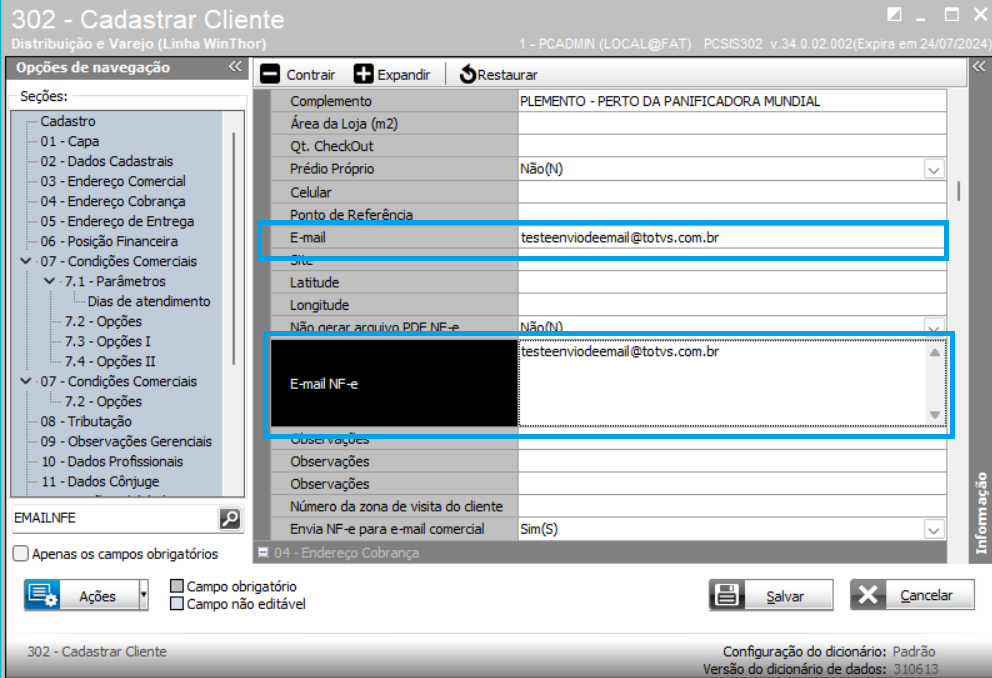Collapse the 04 - Endereço Cobrança section icon
The height and width of the screenshot is (678, 992).
coord(263,552)
